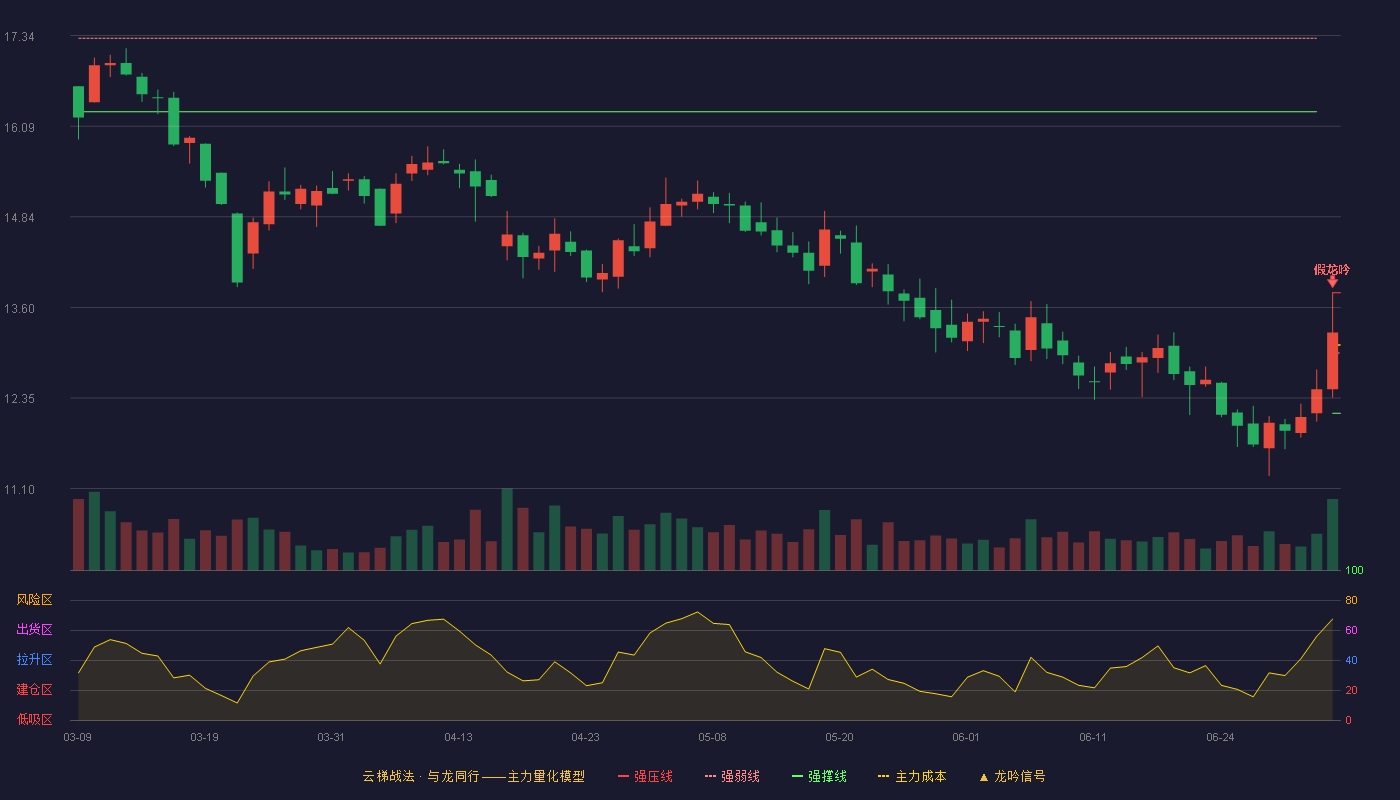This screenshot has height=800, width=1400.
Task: Toggle the 强压线 legend entry
Action: pyautogui.click(x=645, y=776)
